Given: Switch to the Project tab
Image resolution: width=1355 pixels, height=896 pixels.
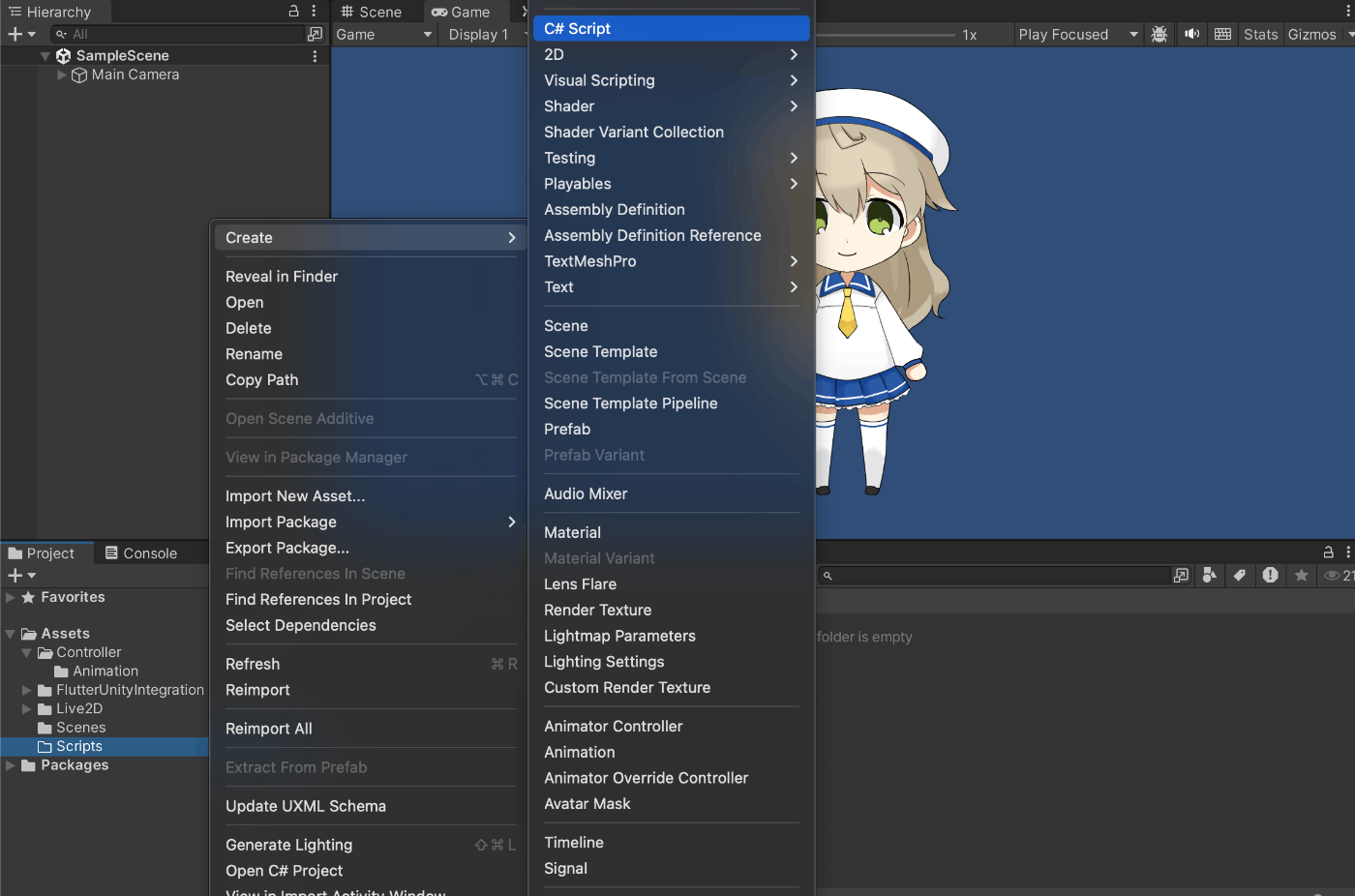Looking at the screenshot, I should [x=42, y=553].
